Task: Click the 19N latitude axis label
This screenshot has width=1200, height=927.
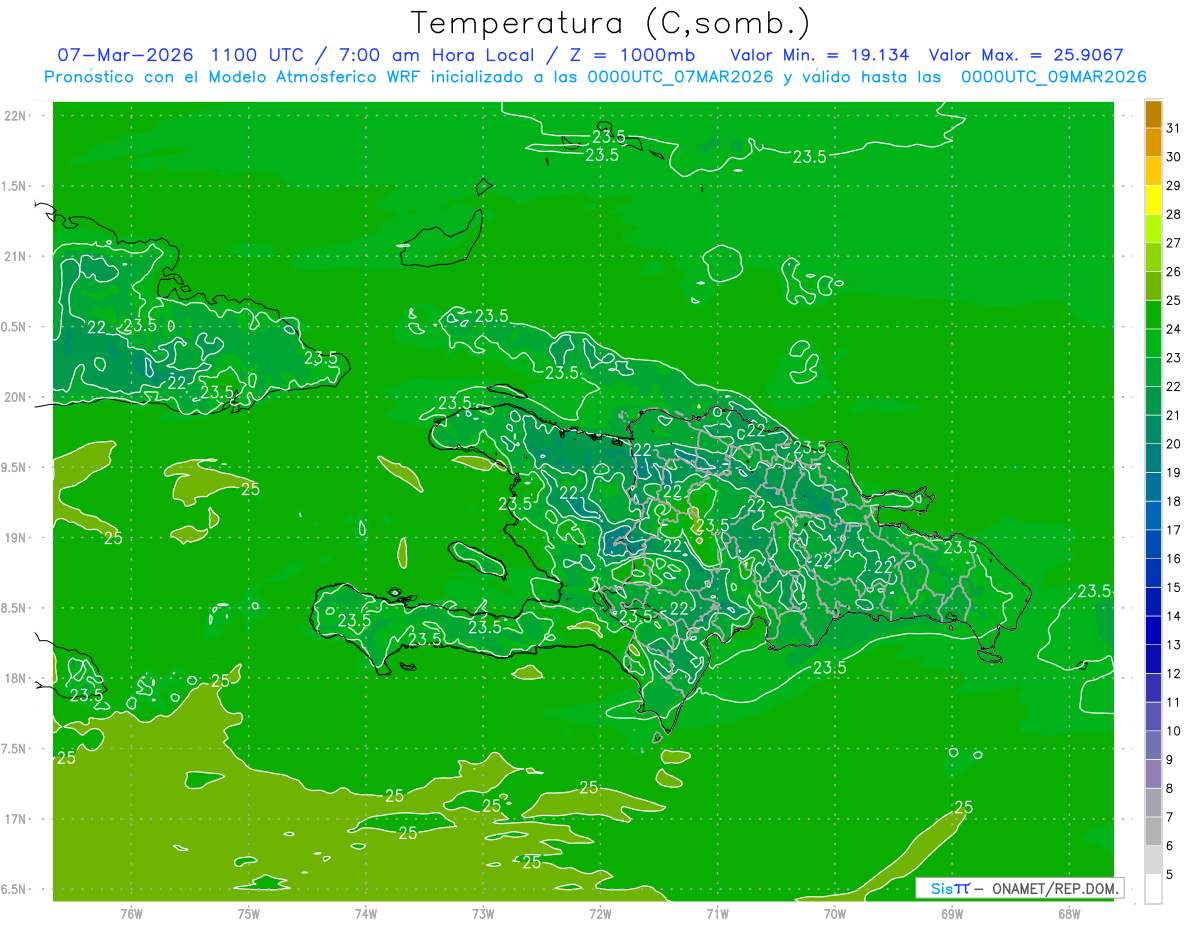Action: click(x=17, y=538)
